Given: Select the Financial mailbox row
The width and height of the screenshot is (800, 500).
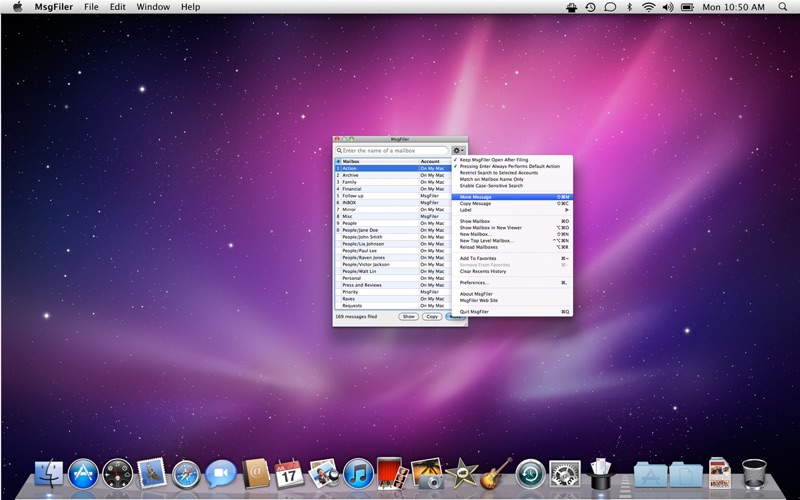Looking at the screenshot, I should click(x=393, y=189).
